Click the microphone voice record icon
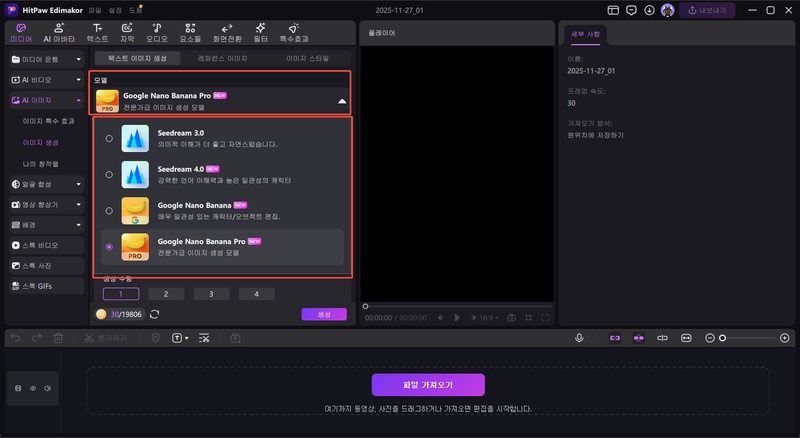The width and height of the screenshot is (800, 438). (x=579, y=338)
